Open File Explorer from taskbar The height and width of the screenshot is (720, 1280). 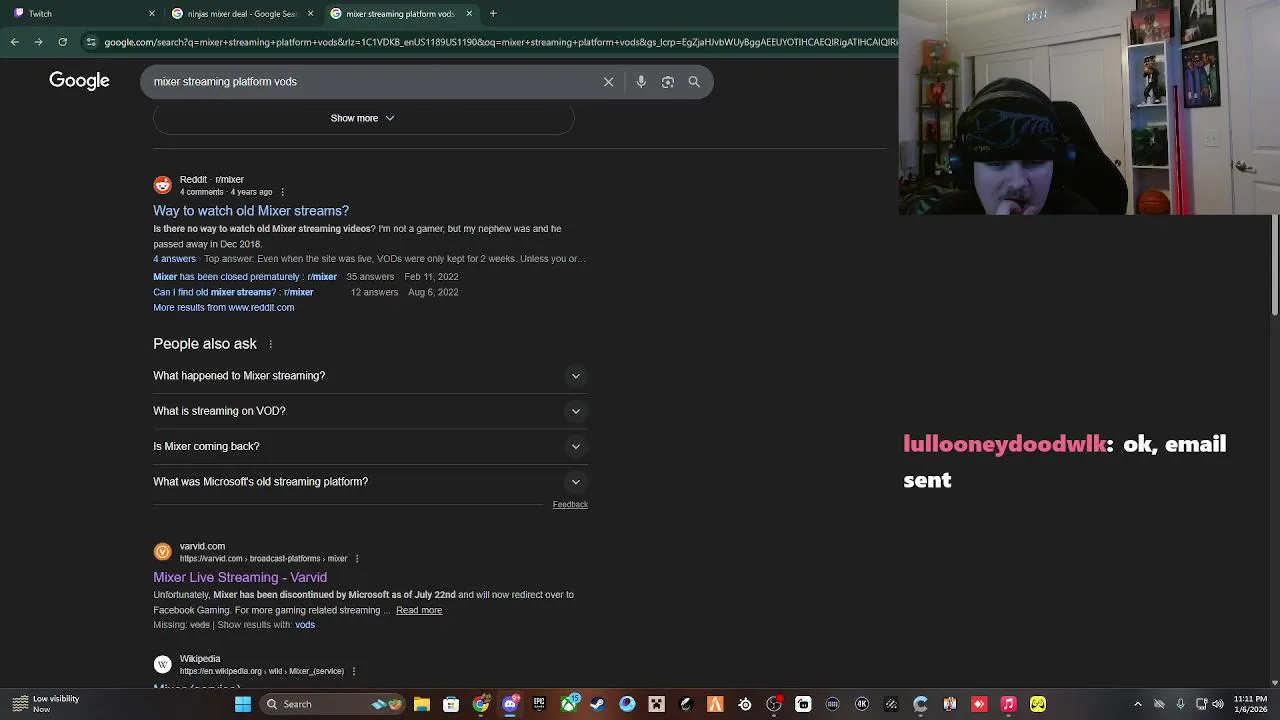tap(422, 704)
